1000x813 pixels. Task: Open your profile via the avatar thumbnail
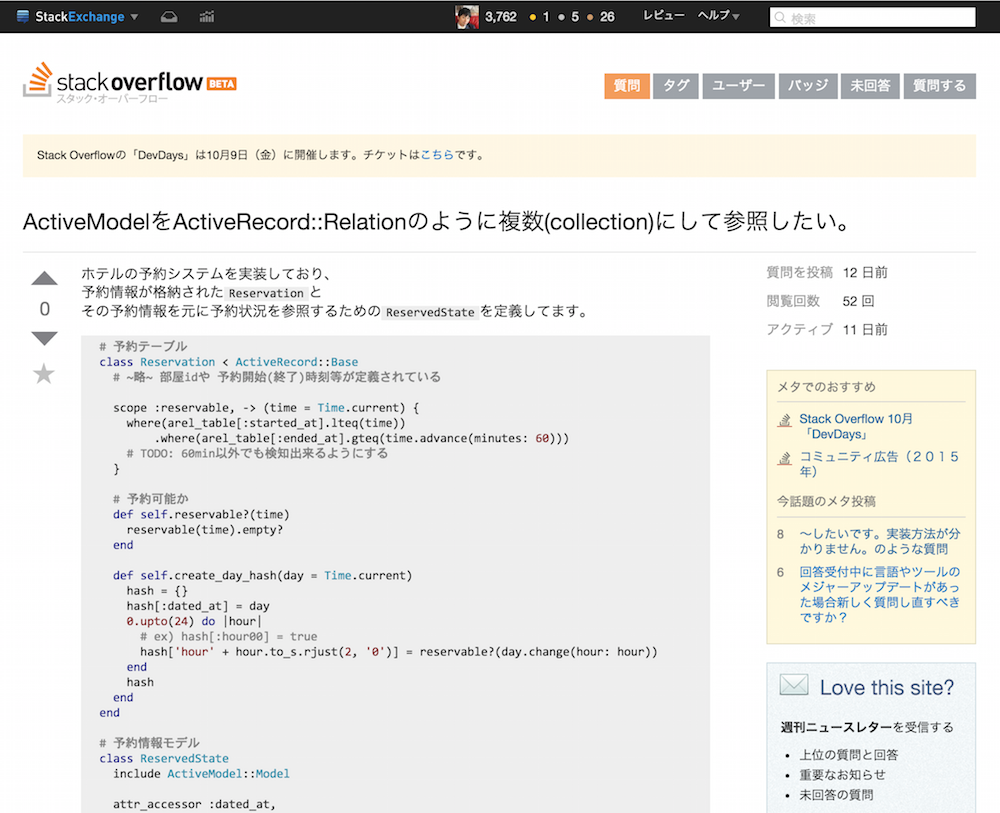(466, 16)
